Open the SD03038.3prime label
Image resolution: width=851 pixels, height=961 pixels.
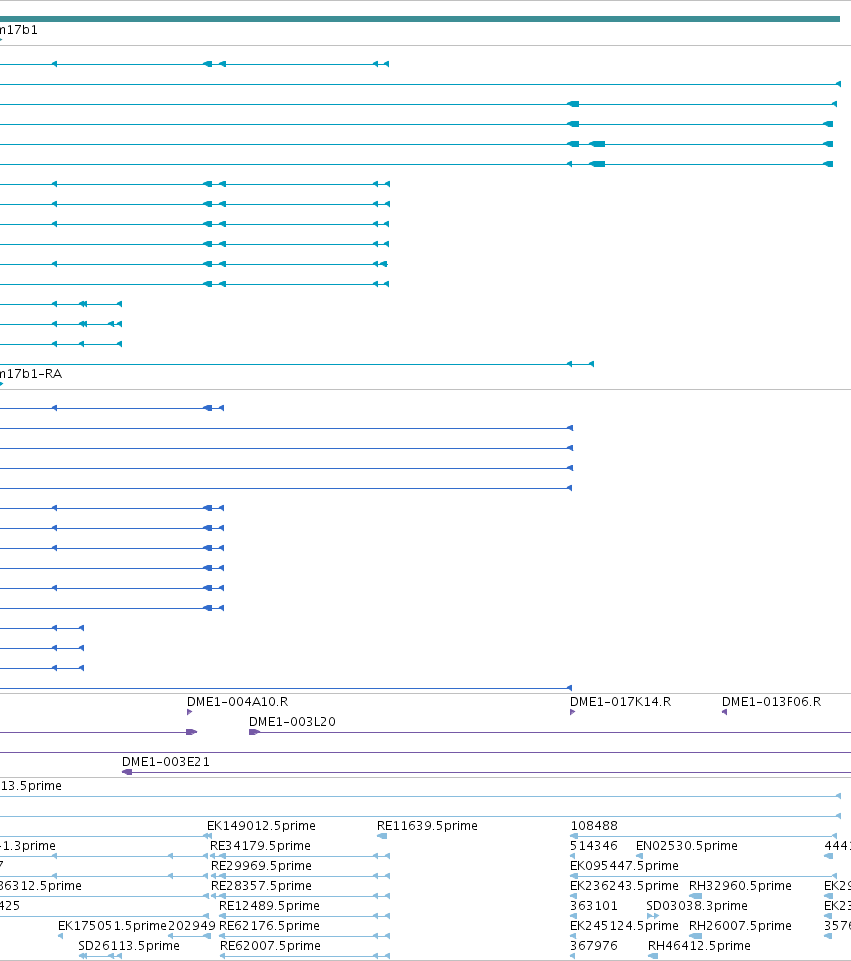[697, 906]
